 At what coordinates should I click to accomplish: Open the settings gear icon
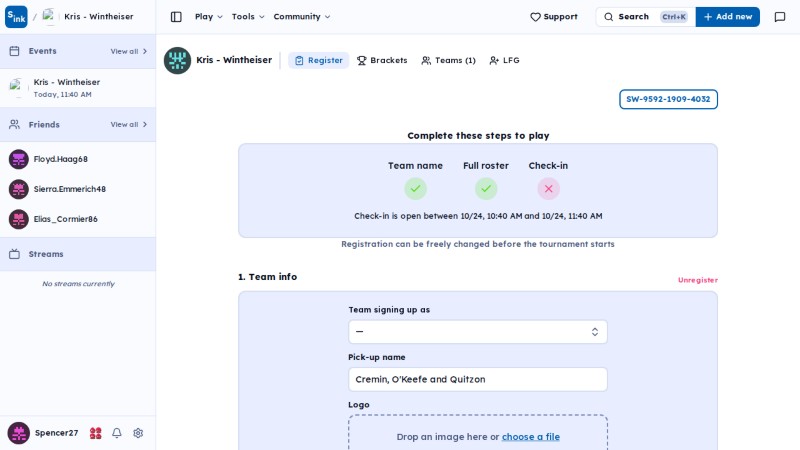click(x=138, y=433)
